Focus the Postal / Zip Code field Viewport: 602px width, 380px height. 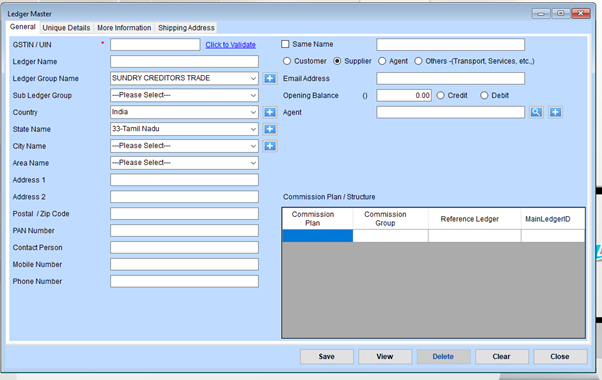184,213
